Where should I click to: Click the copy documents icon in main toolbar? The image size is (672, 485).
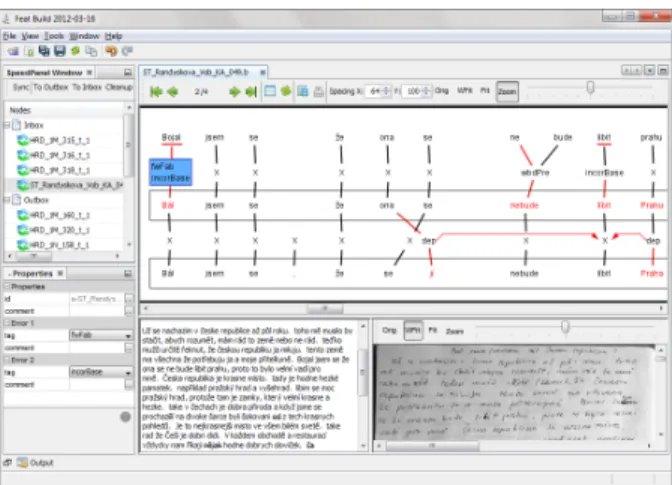91,51
